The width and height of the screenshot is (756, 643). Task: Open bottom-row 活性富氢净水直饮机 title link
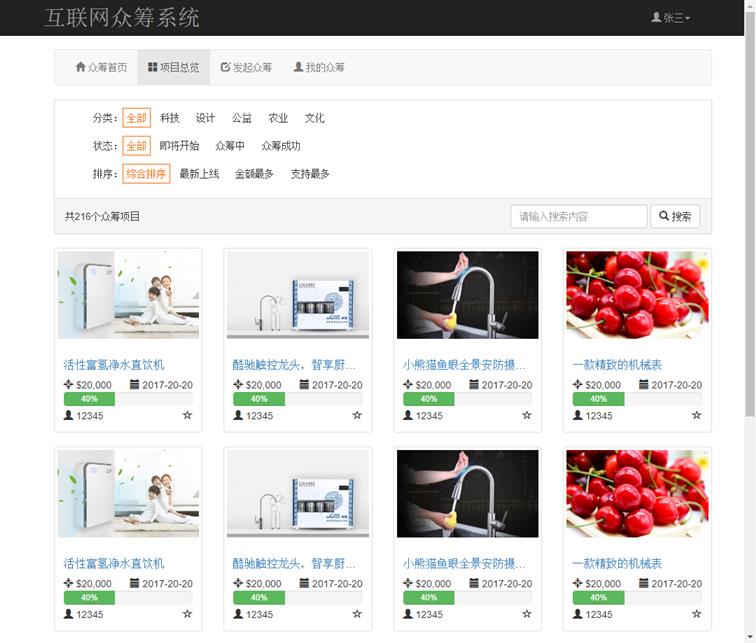114,563
